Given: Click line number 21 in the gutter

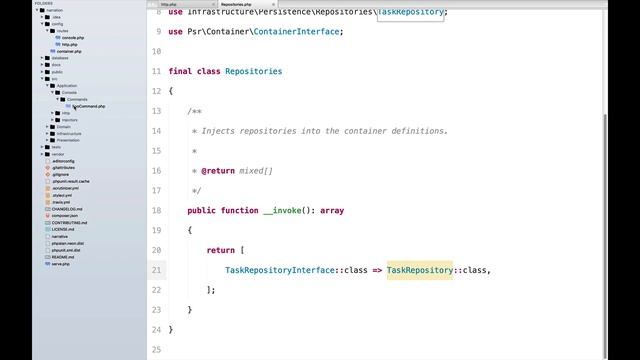Looking at the screenshot, I should click(x=157, y=270).
